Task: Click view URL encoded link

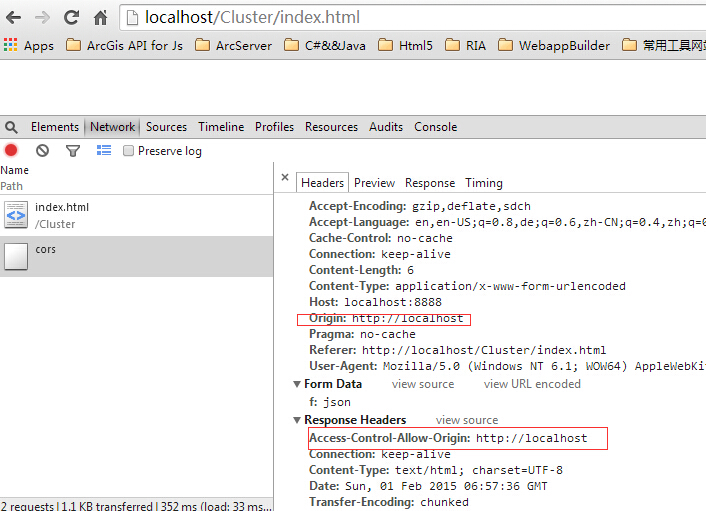Action: pyautogui.click(x=532, y=384)
